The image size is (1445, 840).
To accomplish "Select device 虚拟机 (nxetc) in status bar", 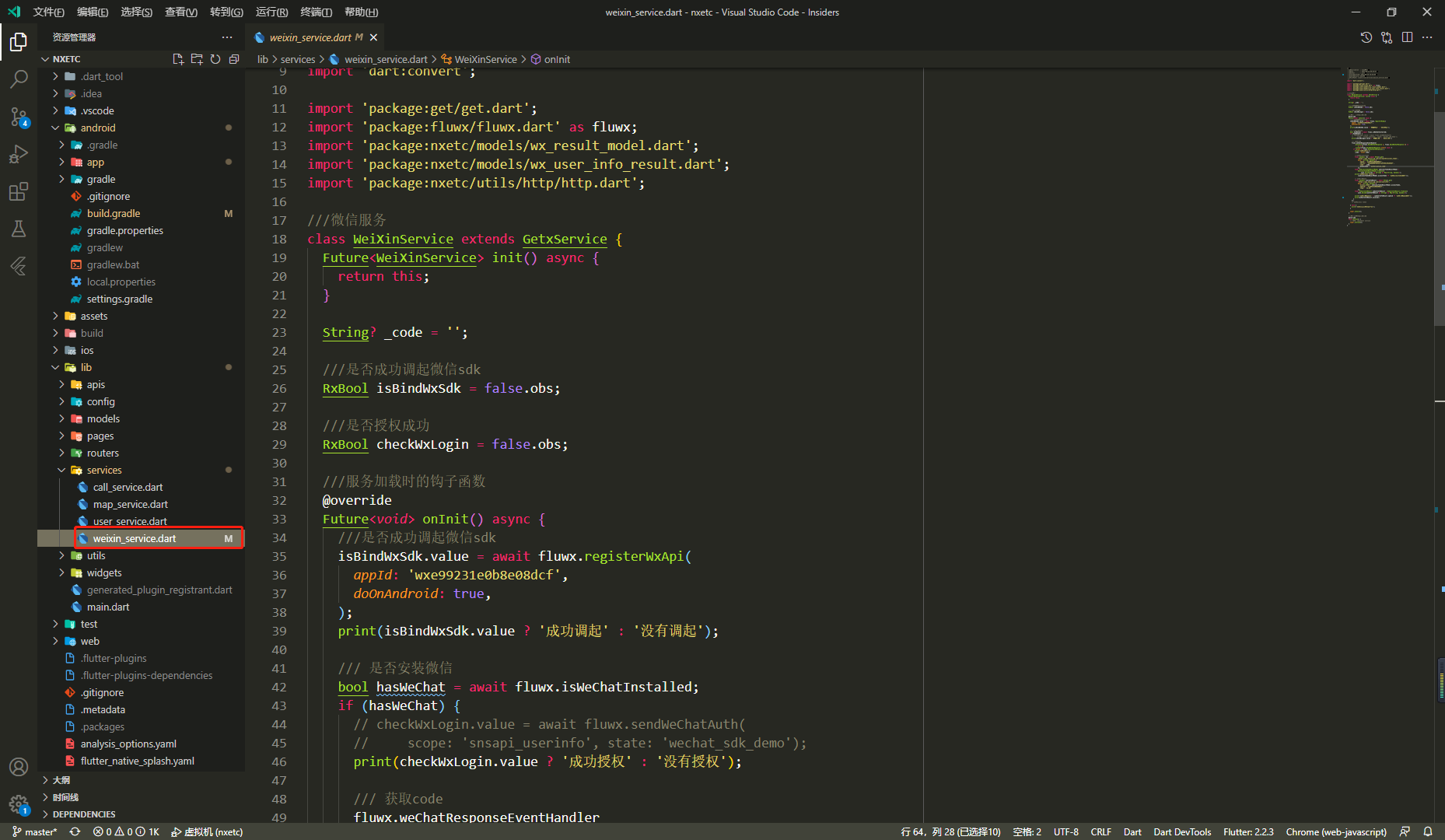I will pos(207,831).
